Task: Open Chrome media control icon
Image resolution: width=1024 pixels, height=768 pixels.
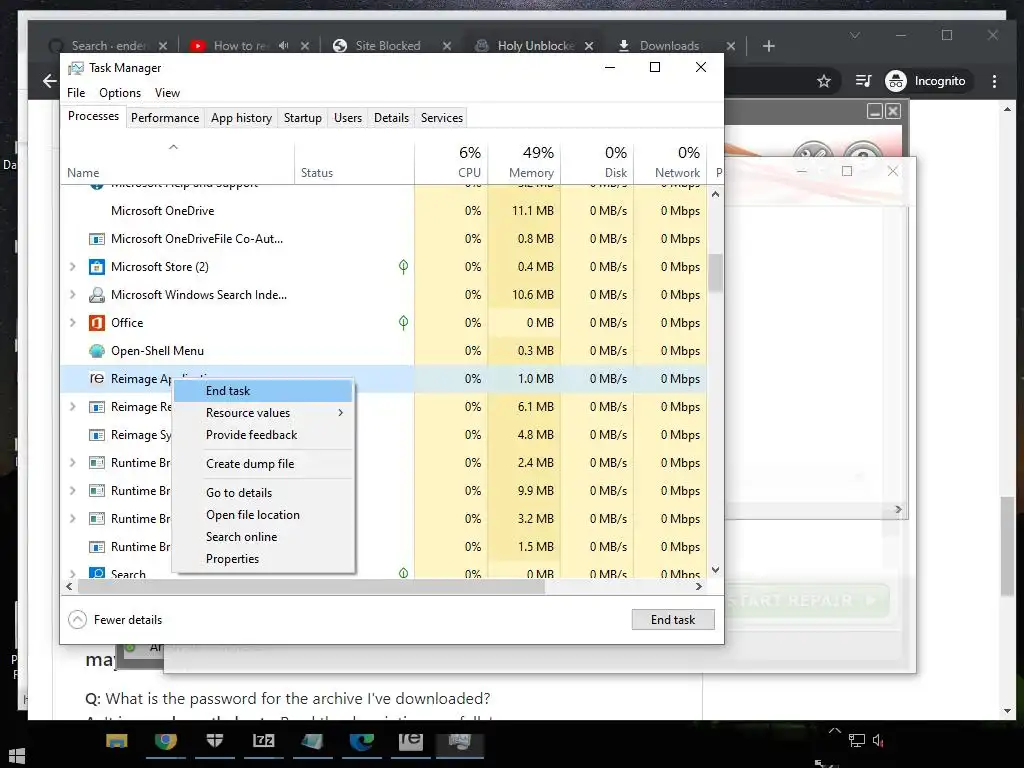Action: (863, 81)
